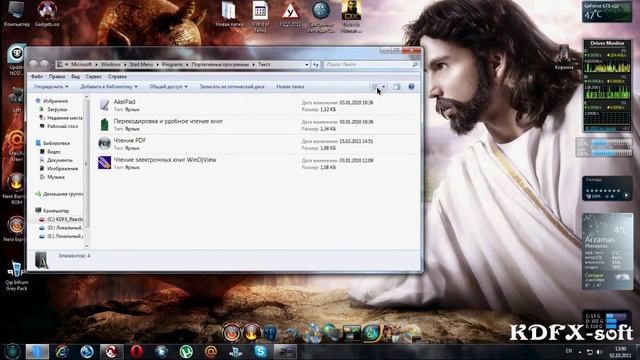
Task: Select the WinDjView shortcut icon
Action: (x=104, y=162)
